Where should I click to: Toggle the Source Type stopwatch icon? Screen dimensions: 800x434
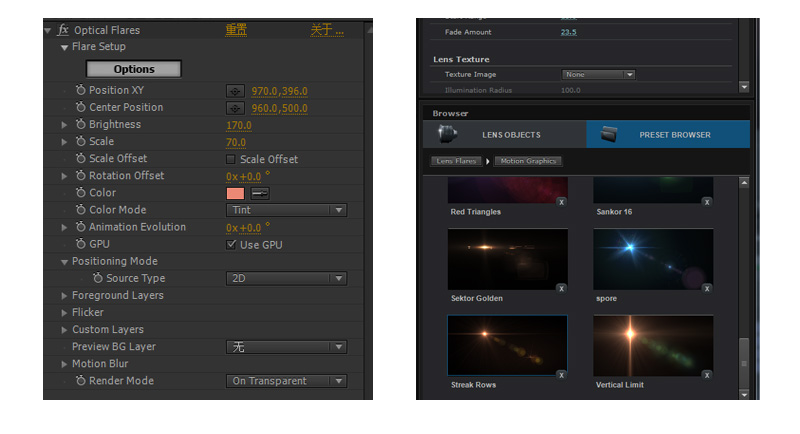click(x=98, y=278)
